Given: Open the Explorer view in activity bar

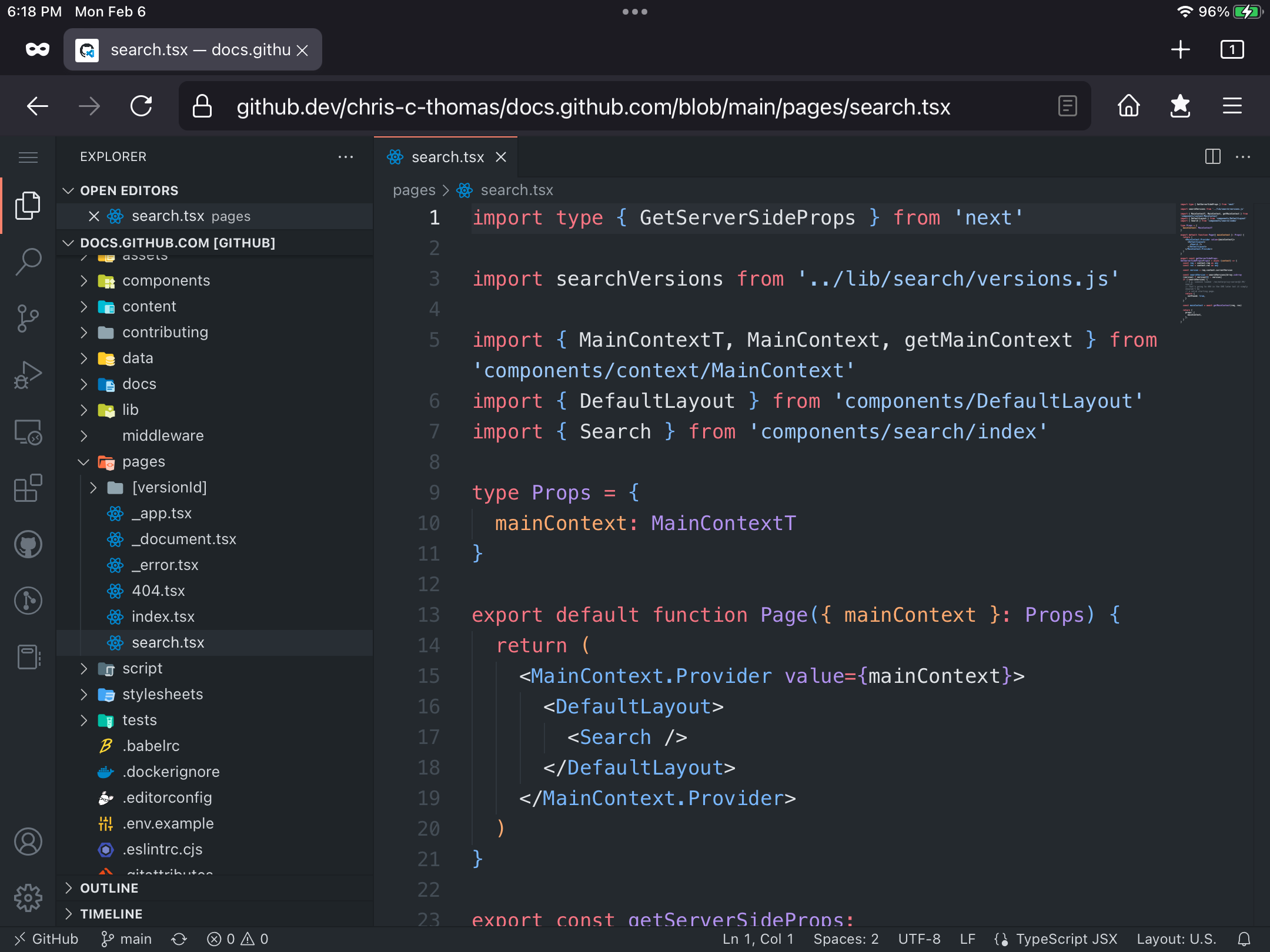Looking at the screenshot, I should (x=28, y=206).
